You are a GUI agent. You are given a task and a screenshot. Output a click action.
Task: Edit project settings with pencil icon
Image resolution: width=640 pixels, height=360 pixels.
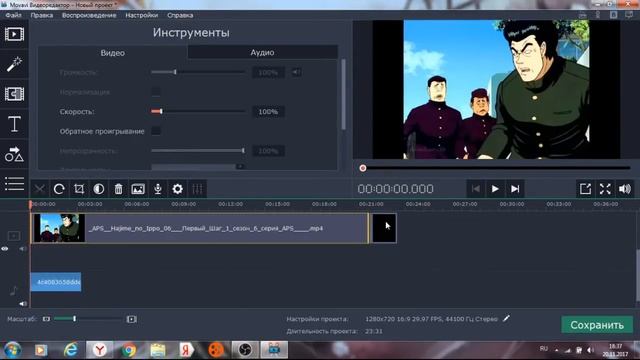506,318
